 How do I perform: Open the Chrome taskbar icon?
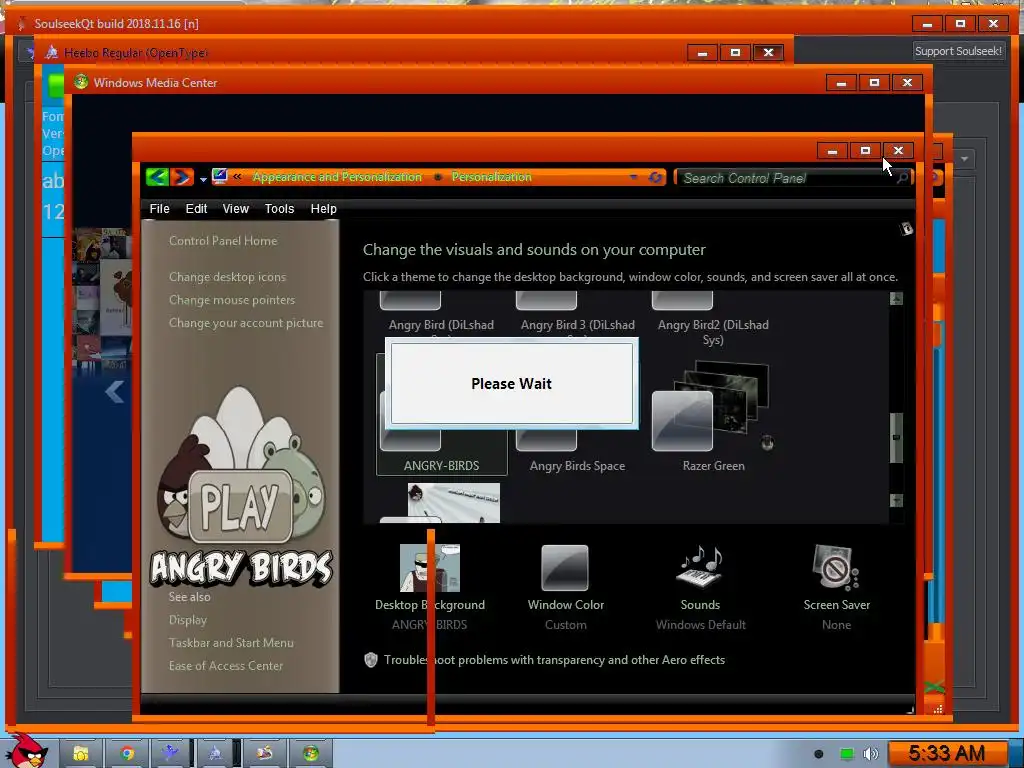pos(127,754)
